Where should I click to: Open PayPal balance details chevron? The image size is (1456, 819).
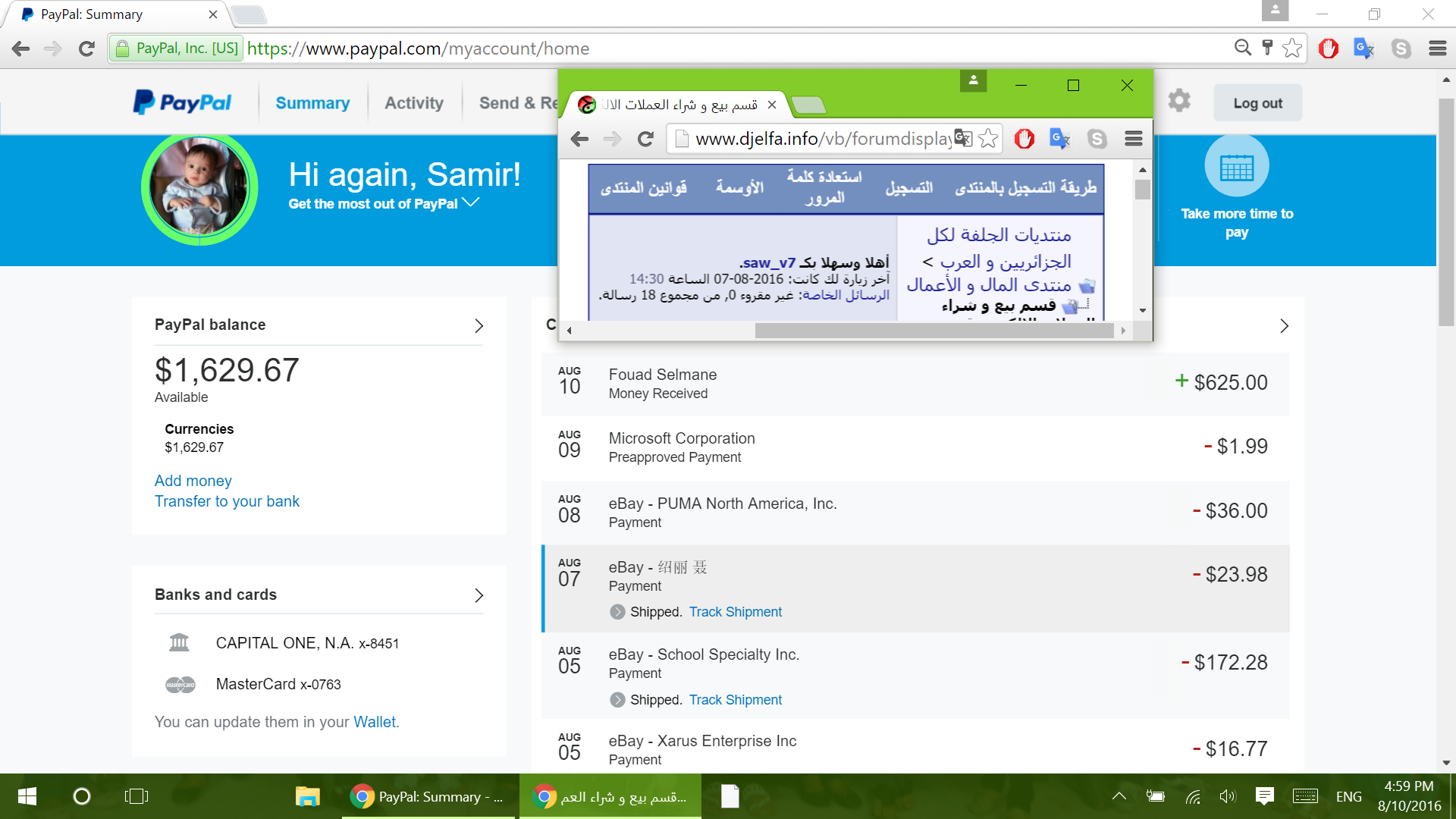(x=479, y=326)
